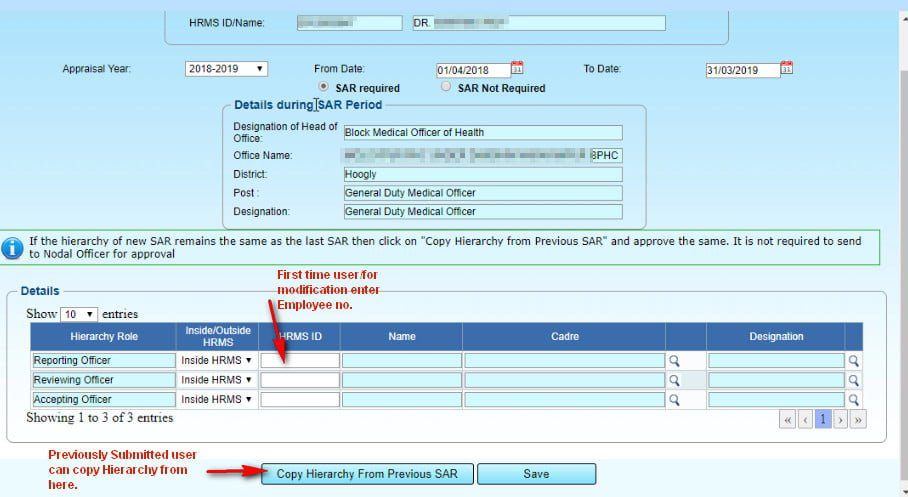Screen dimensions: 908x497
Task: Click the Post field
Action: 483,193
